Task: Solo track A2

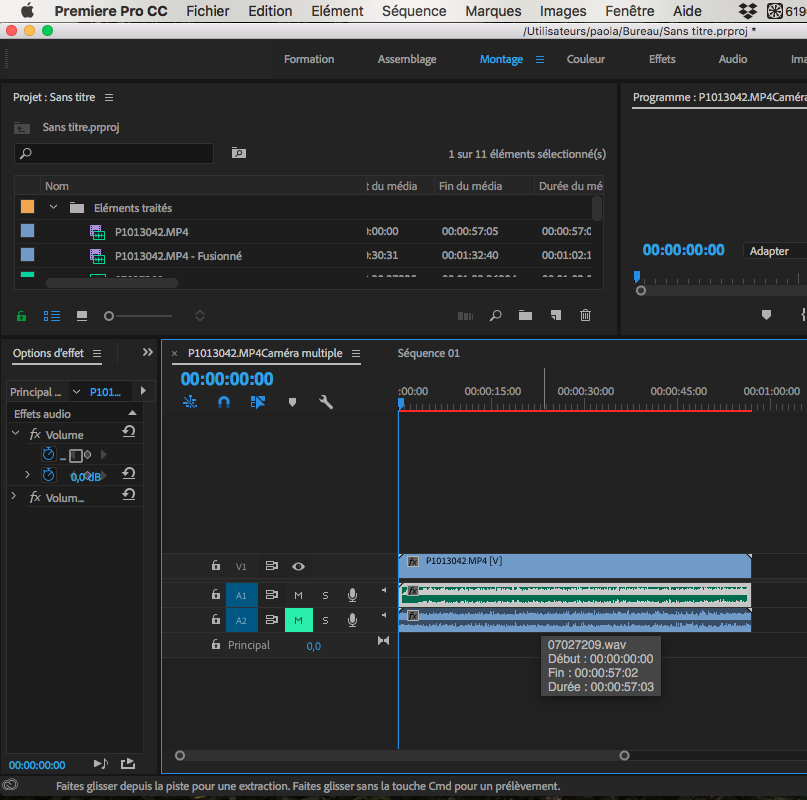Action: pos(325,620)
